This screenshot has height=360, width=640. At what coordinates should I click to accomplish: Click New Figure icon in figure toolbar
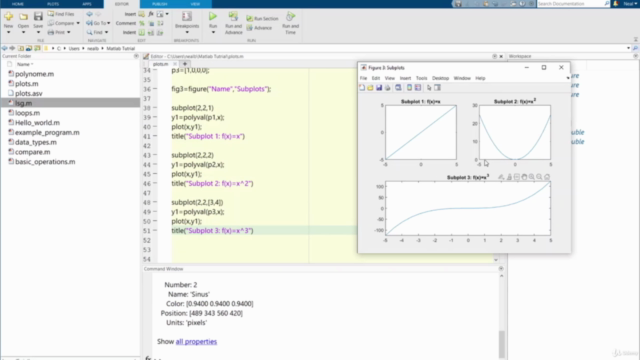click(x=362, y=88)
